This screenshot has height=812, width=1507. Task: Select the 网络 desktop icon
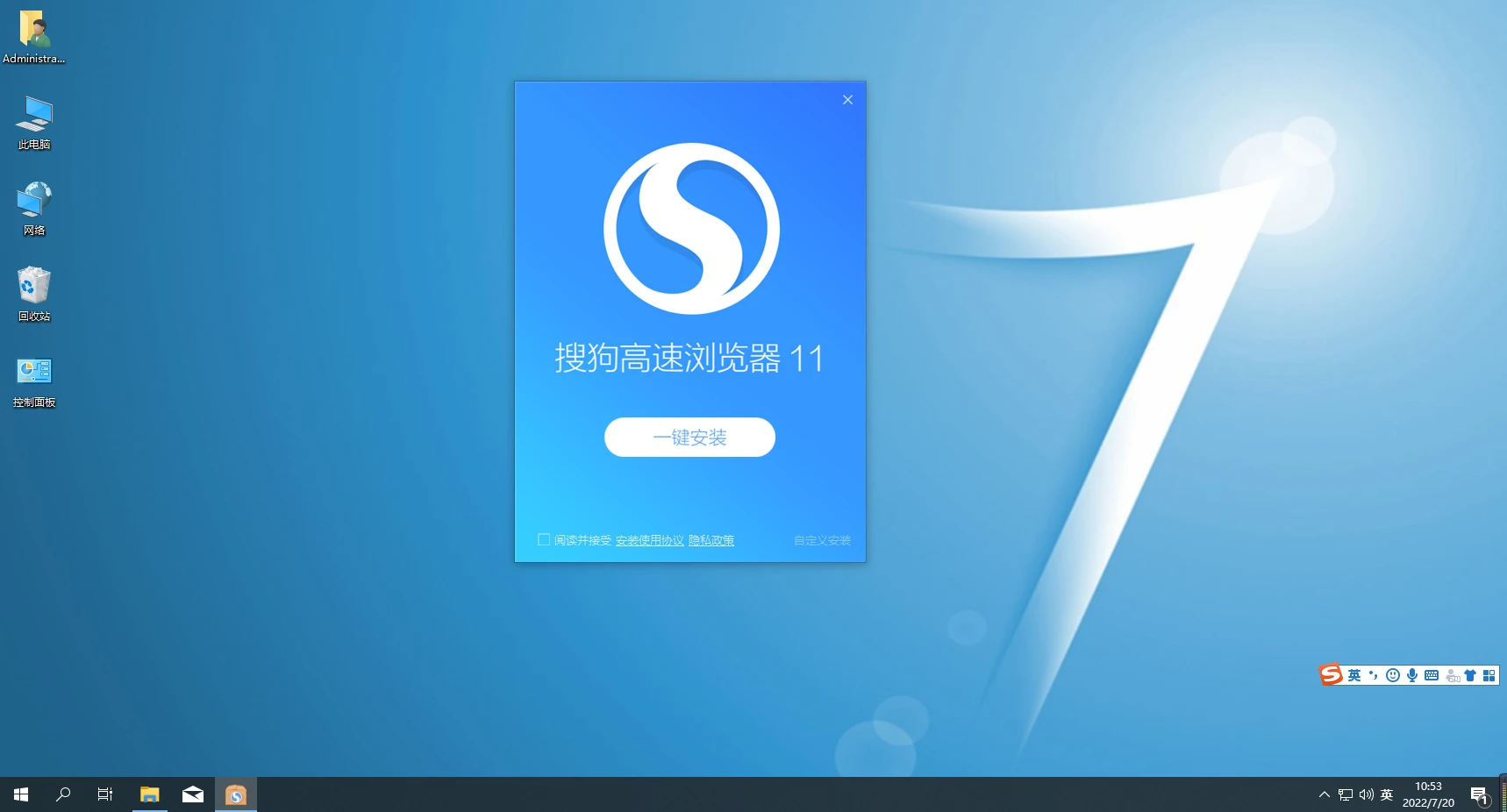pos(34,209)
